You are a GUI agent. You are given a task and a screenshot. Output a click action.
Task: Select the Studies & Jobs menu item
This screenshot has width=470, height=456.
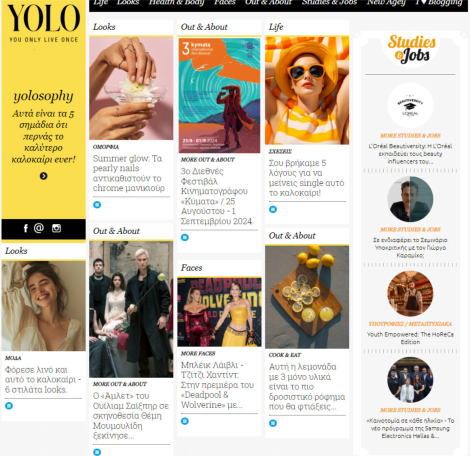329,3
